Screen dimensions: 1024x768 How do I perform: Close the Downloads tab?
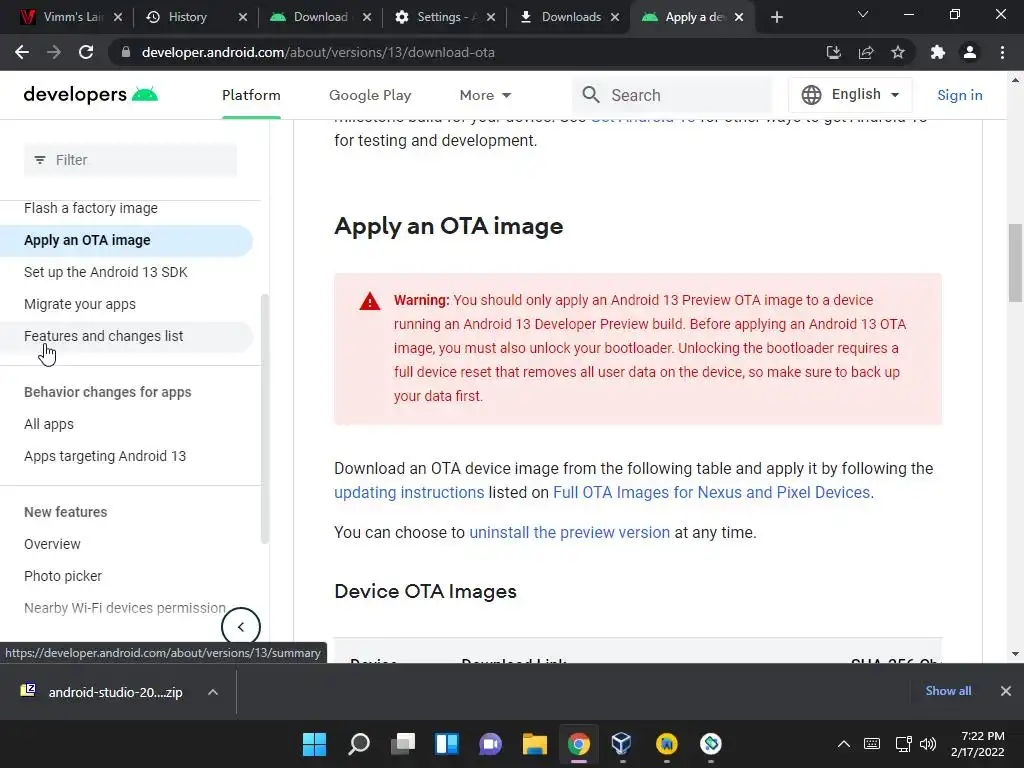click(x=615, y=17)
